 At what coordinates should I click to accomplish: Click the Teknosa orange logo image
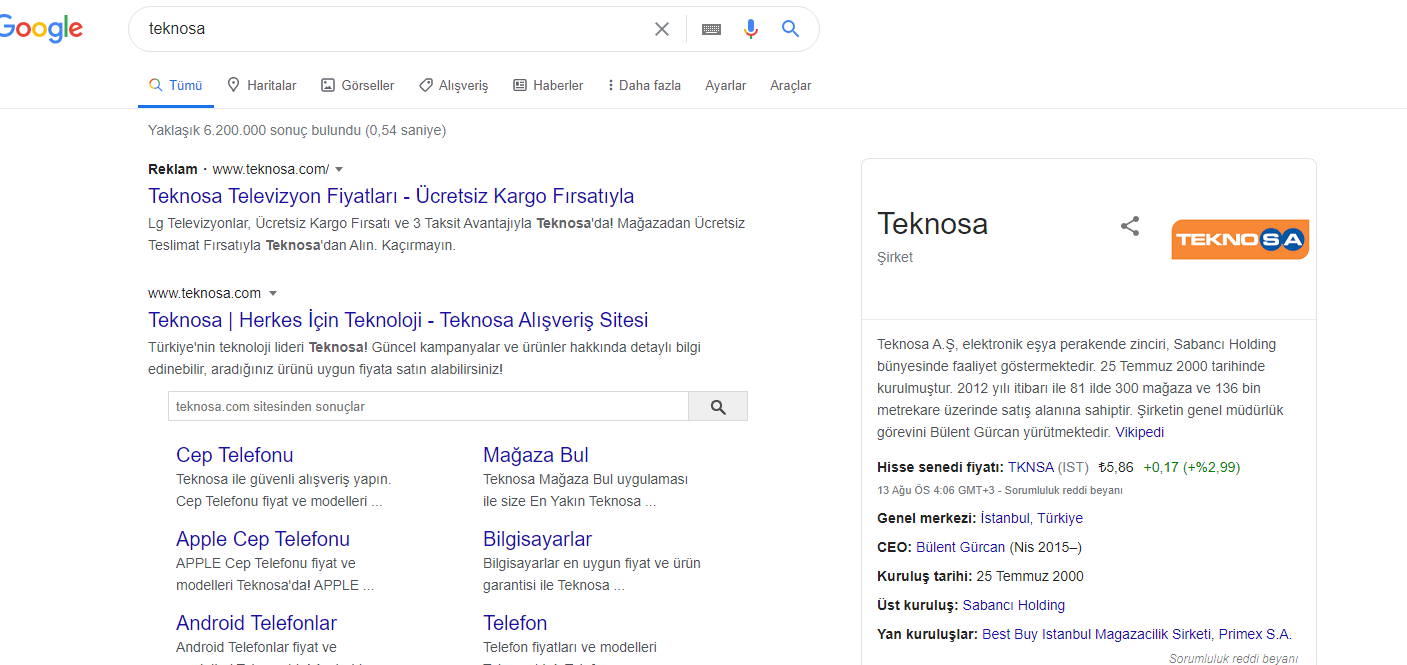(x=1240, y=240)
